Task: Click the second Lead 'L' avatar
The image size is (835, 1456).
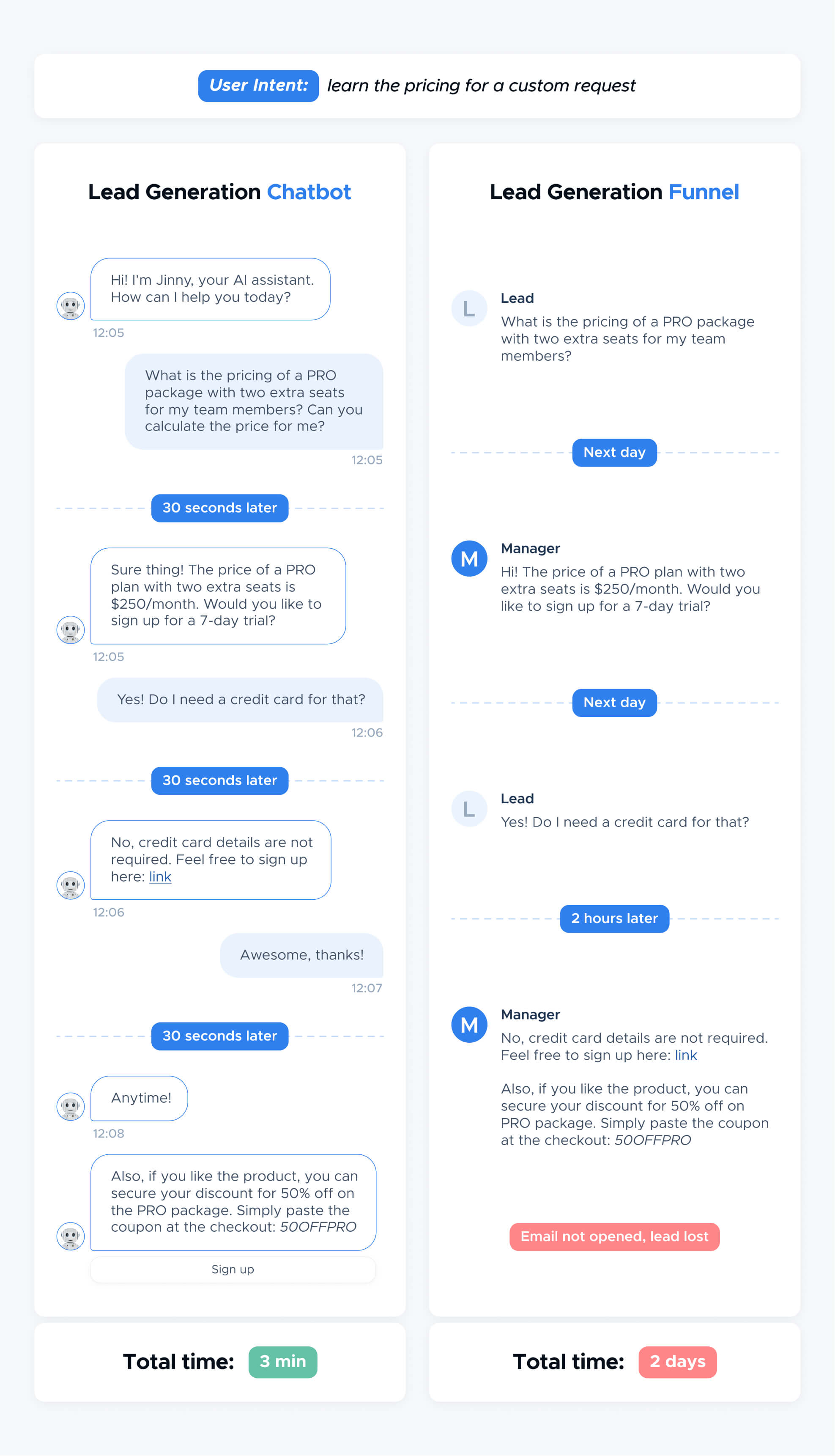Action: click(x=469, y=809)
